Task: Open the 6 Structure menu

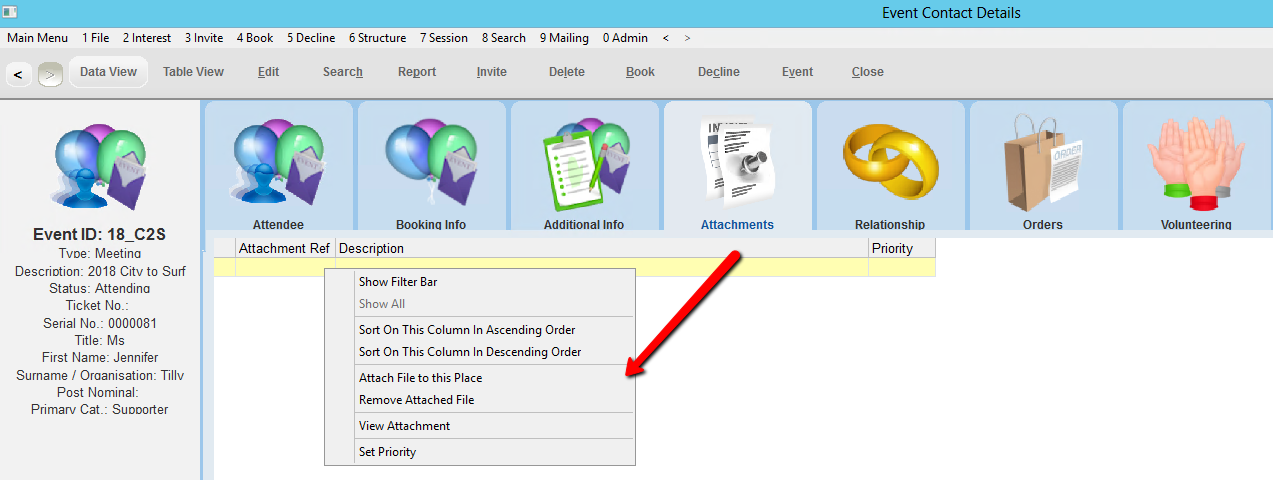Action: click(377, 38)
